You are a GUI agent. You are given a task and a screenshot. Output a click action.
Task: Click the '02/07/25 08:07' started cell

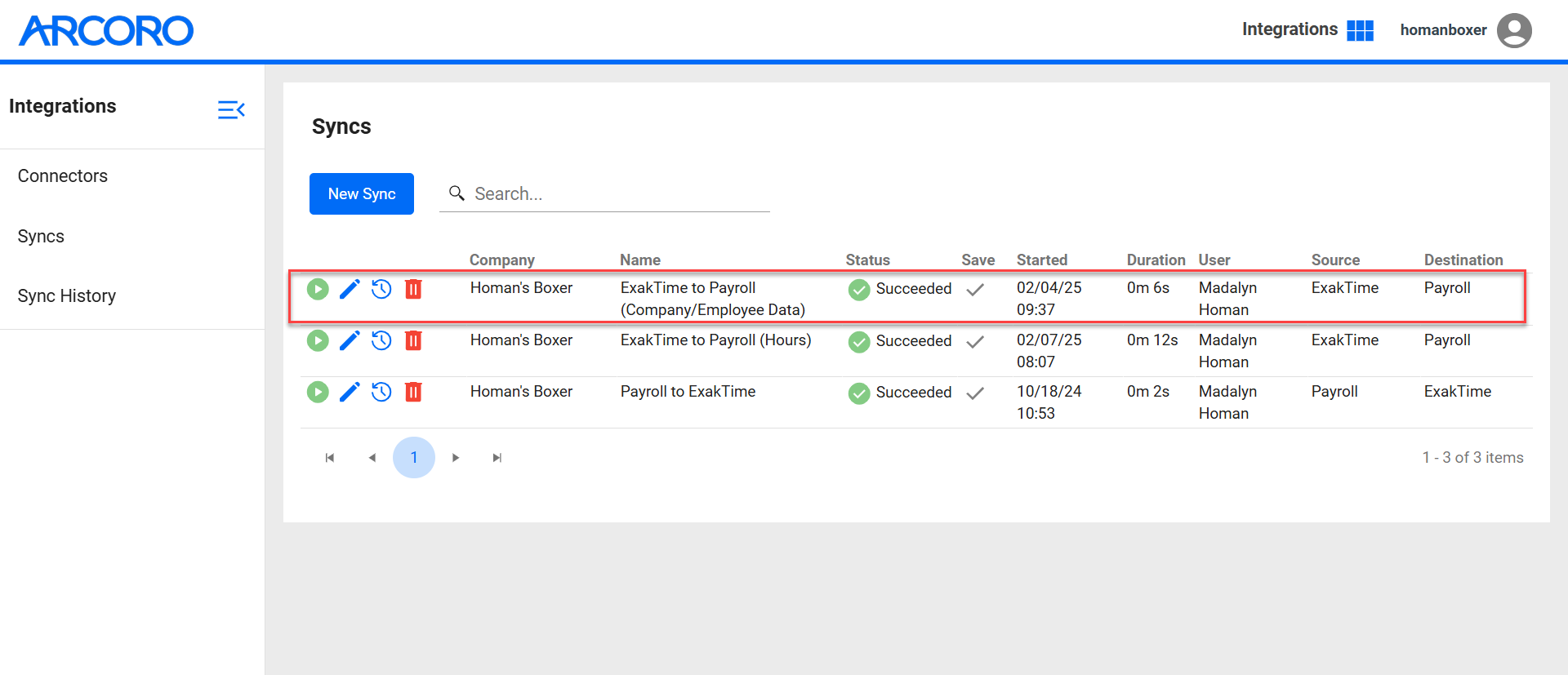[1049, 351]
